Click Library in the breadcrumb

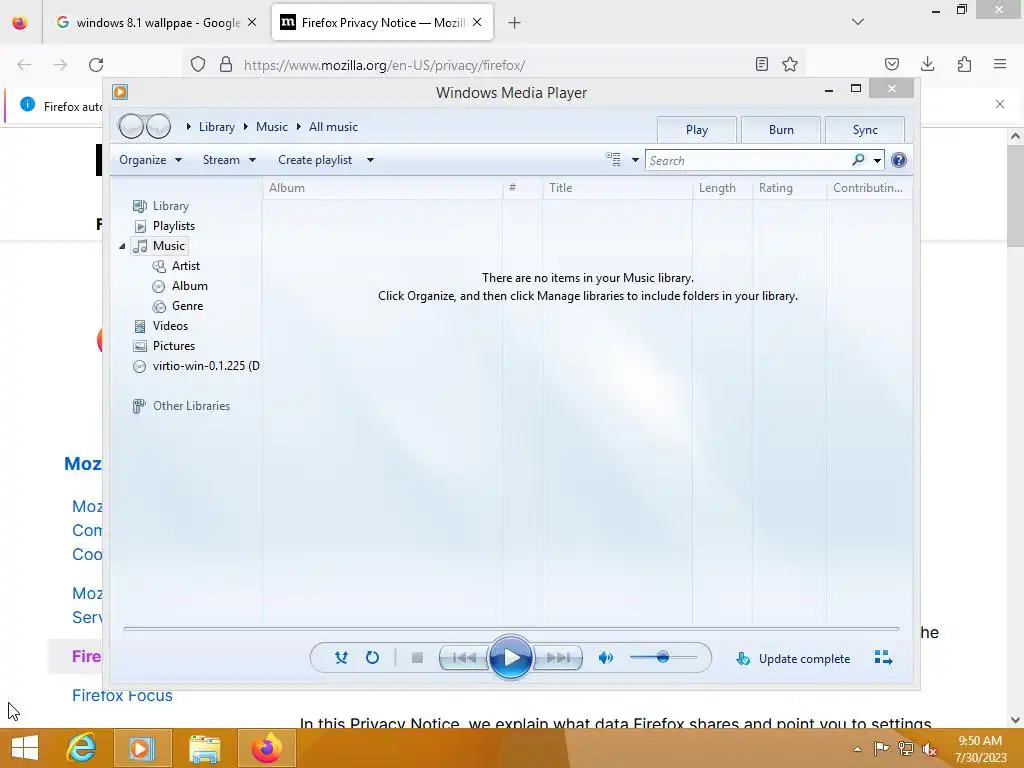(217, 127)
